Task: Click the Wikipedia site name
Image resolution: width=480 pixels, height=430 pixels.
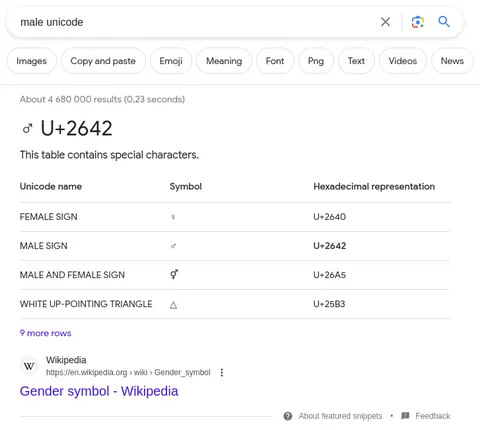Action: (x=66, y=360)
